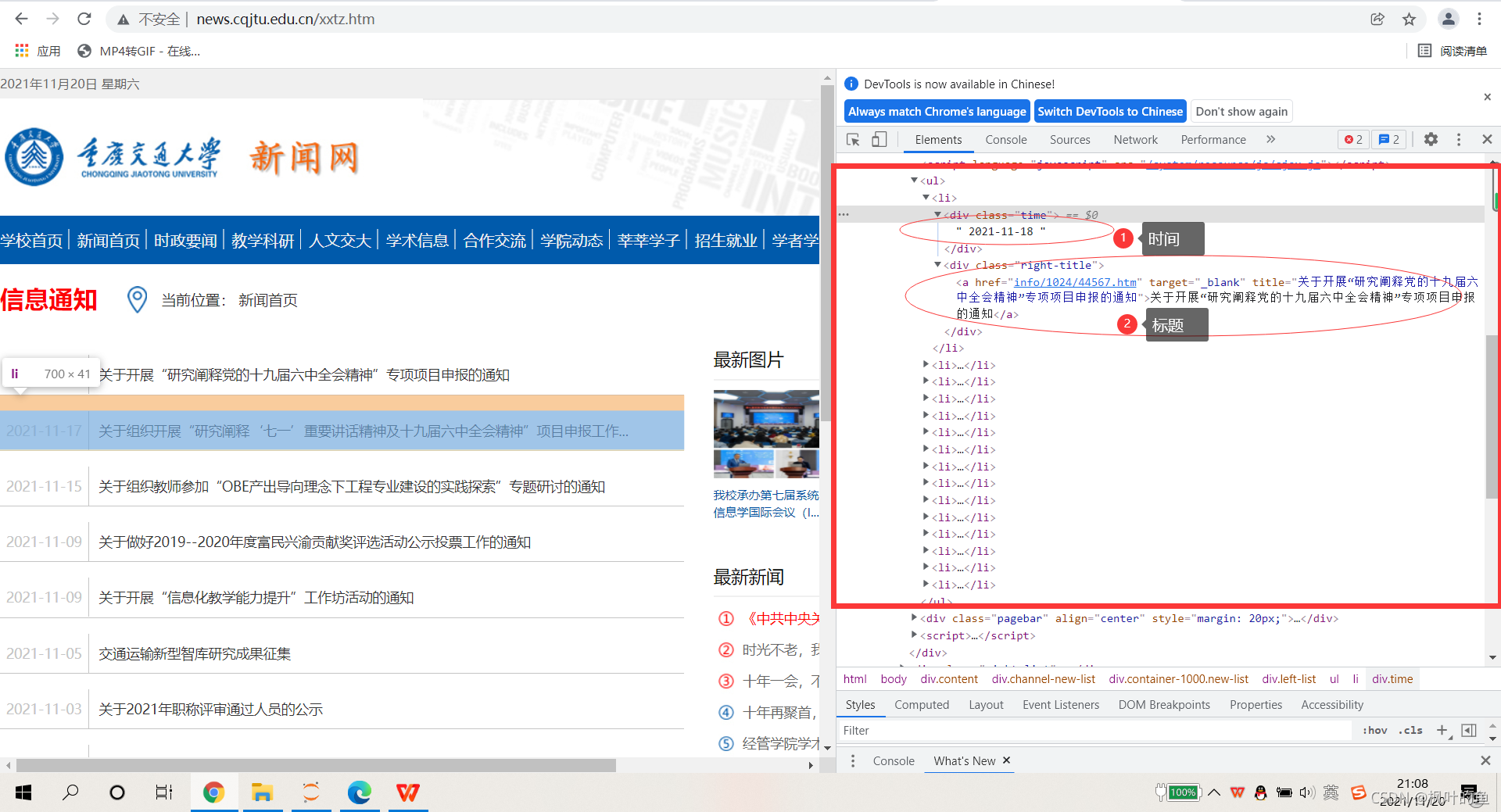Click Always match Chrome's language button

937,111
